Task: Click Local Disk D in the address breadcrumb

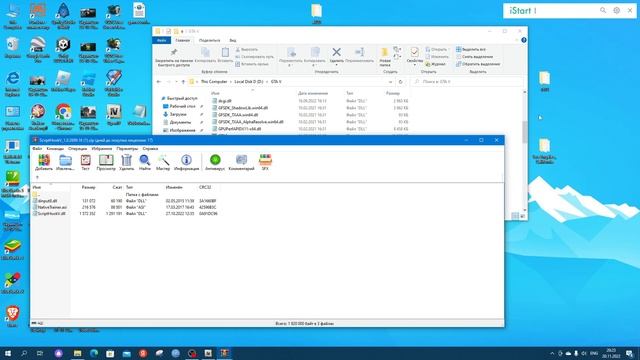Action: click(249, 82)
